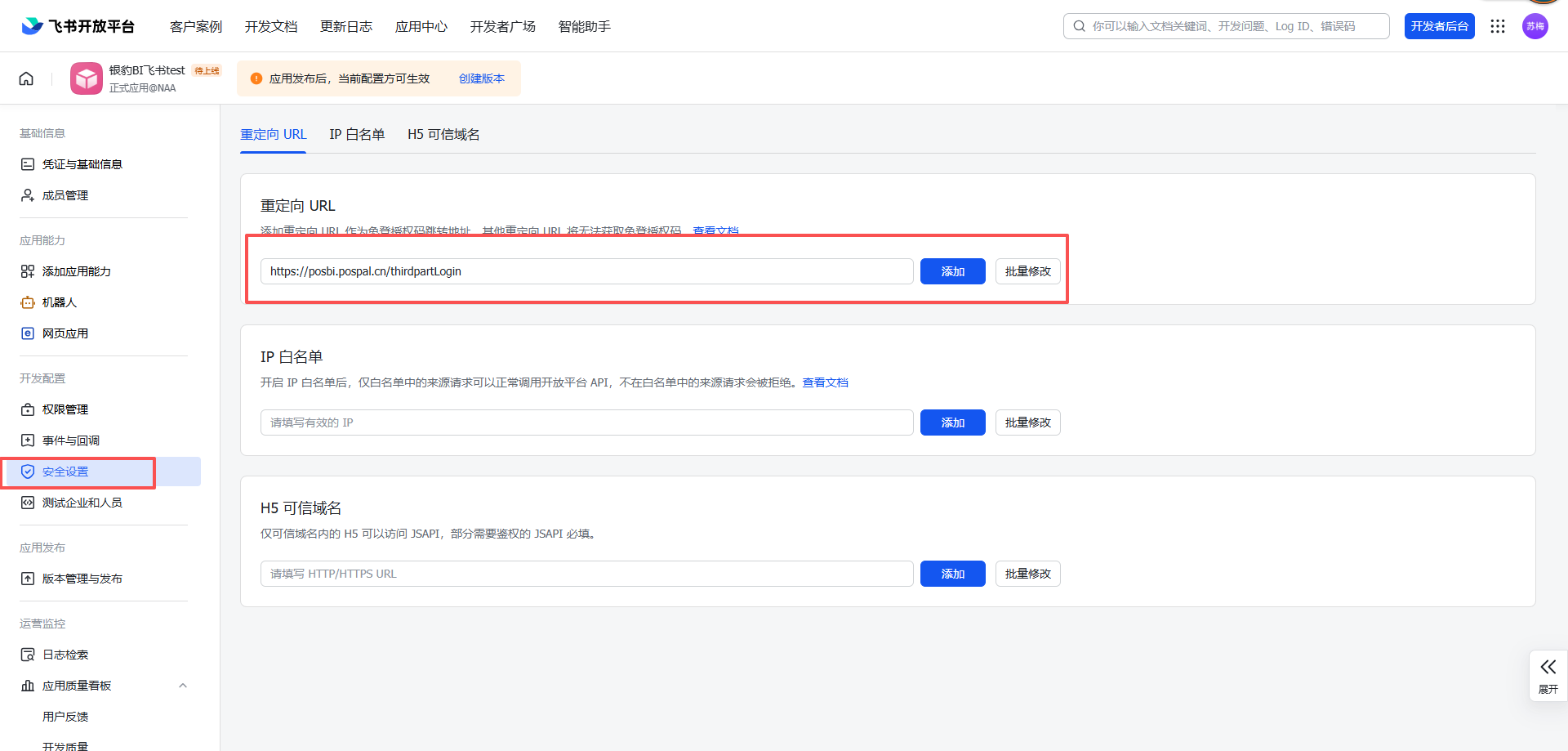
Task: Click the user avatar in top right
Action: pyautogui.click(x=1535, y=26)
